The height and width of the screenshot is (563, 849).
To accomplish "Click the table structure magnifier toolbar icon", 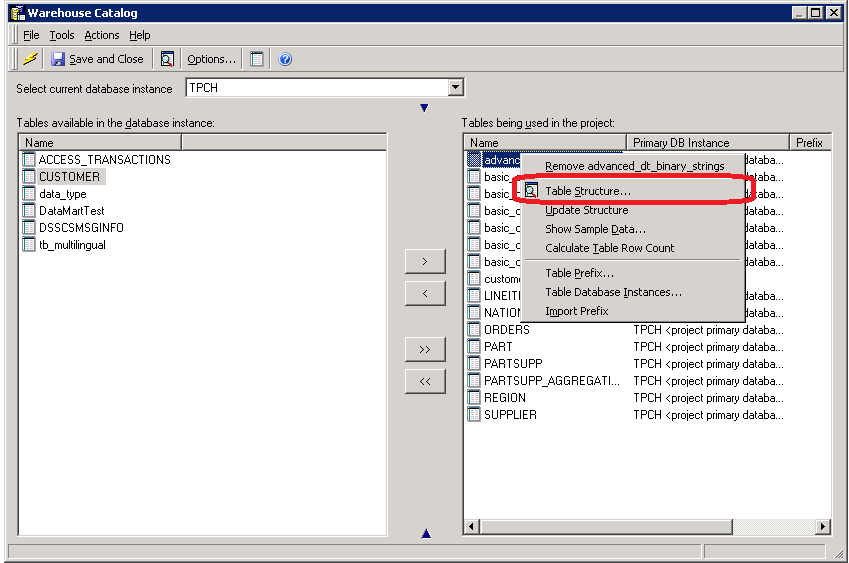I will coord(168,59).
